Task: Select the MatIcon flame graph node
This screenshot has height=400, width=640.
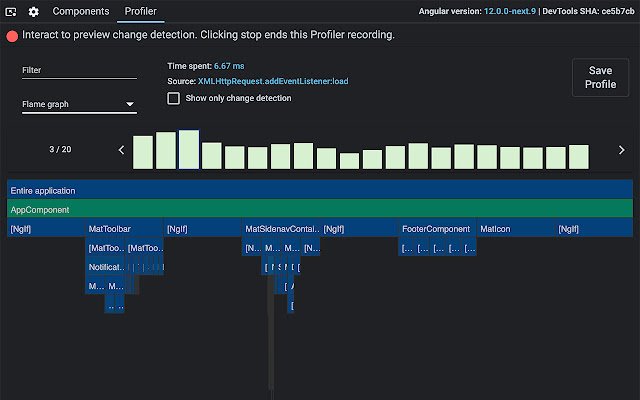Action: pyautogui.click(x=515, y=229)
